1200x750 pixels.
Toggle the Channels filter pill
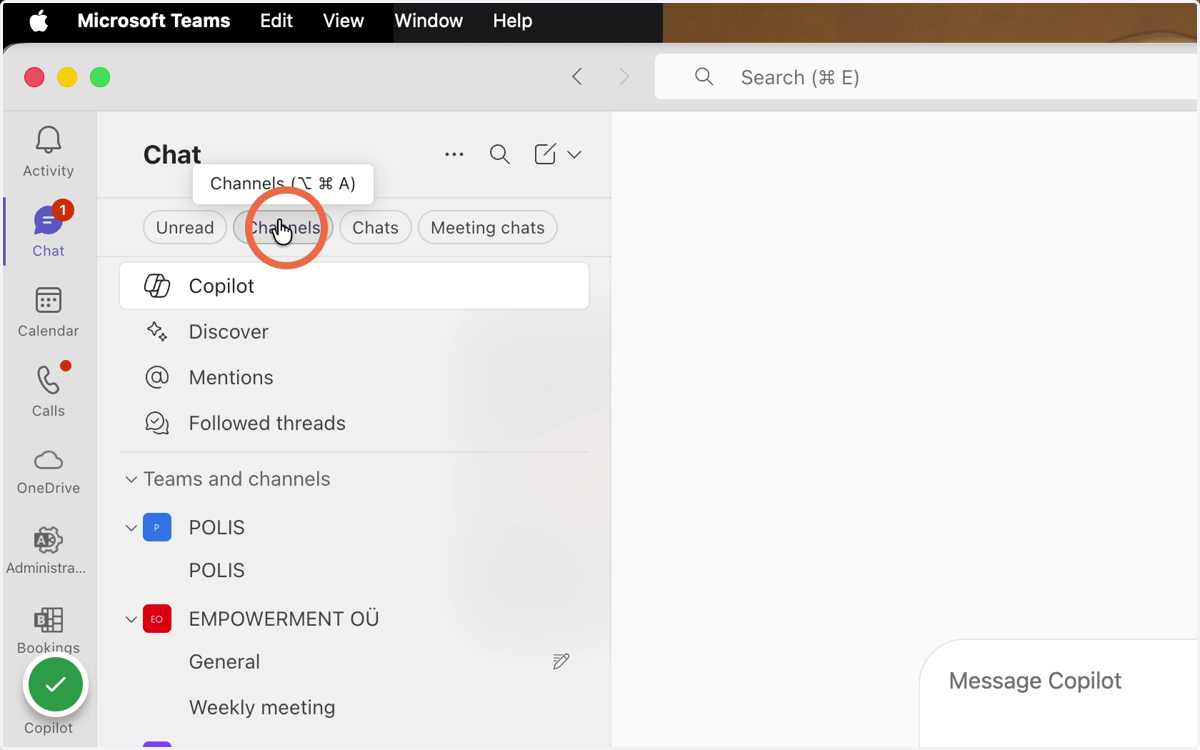(283, 228)
